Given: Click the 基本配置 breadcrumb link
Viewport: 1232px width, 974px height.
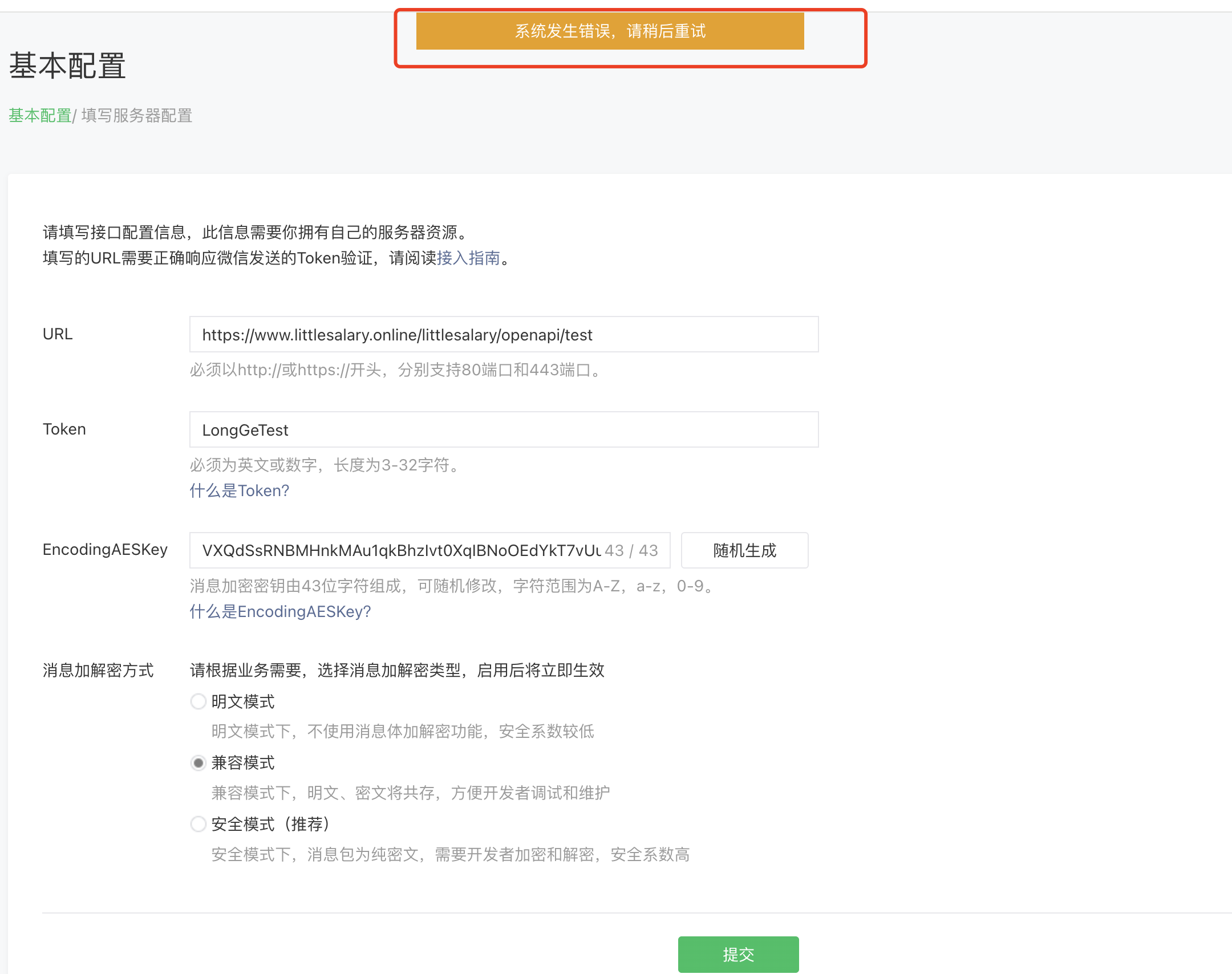Looking at the screenshot, I should 40,116.
